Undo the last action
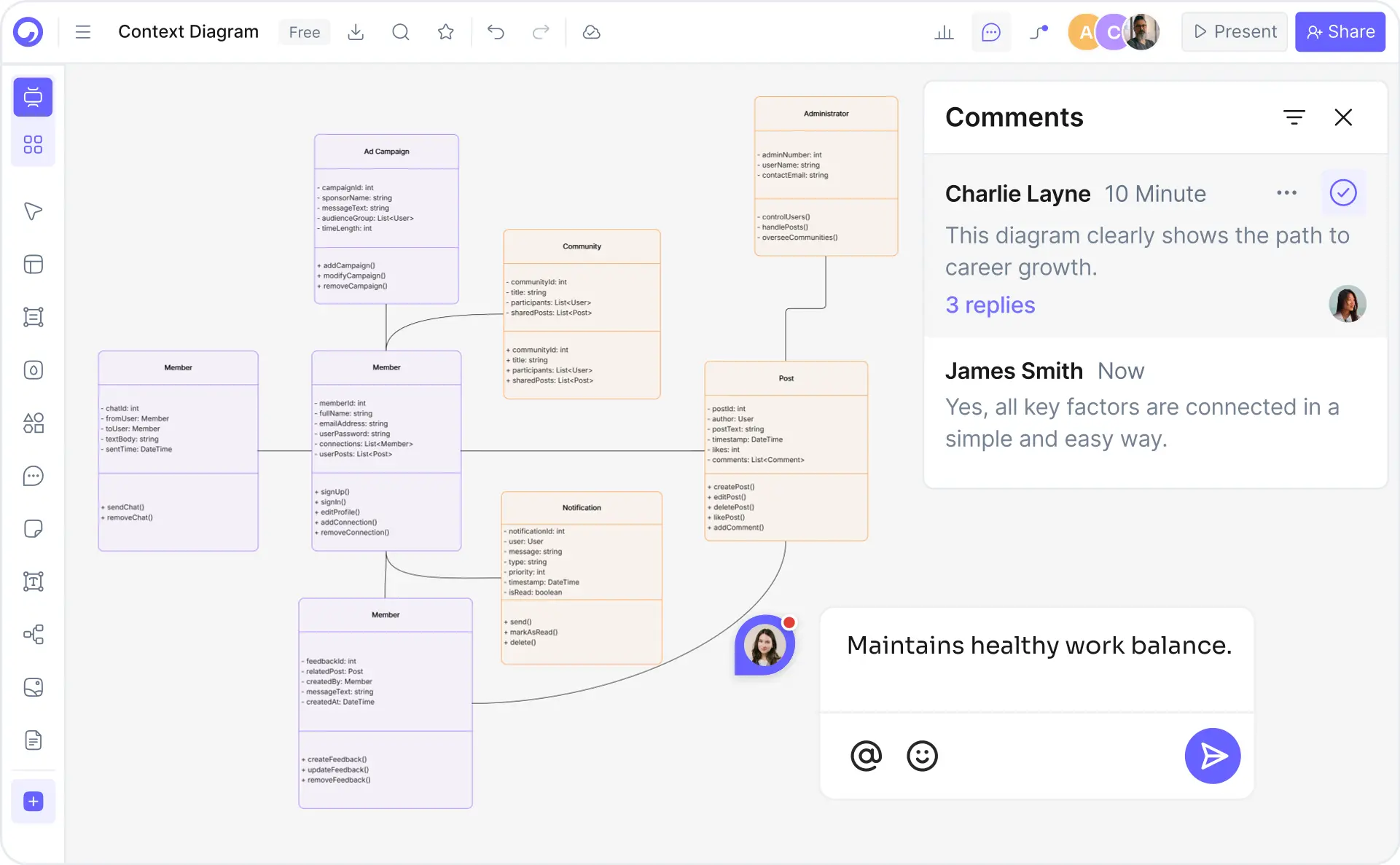This screenshot has height=865, width=1400. coord(496,32)
